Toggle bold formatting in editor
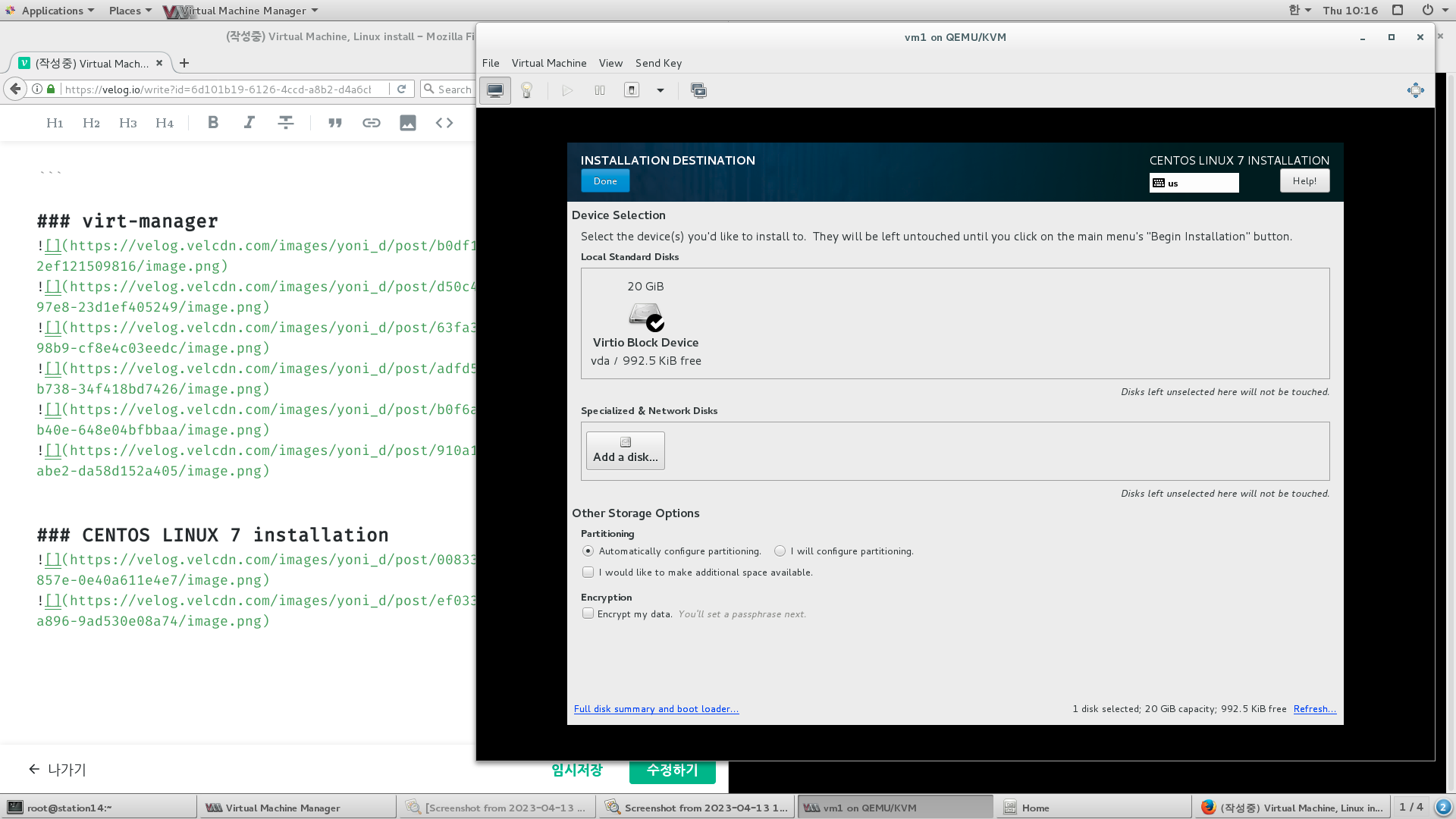The image size is (1456, 819). coord(213,123)
